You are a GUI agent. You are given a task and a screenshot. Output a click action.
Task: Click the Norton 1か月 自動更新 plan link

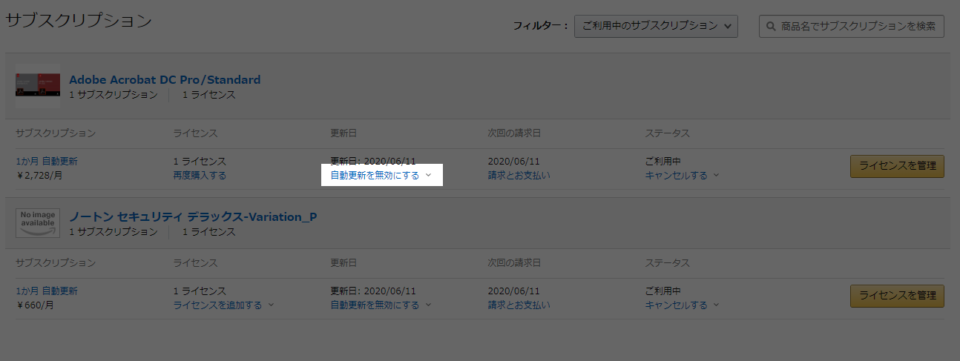(47, 291)
